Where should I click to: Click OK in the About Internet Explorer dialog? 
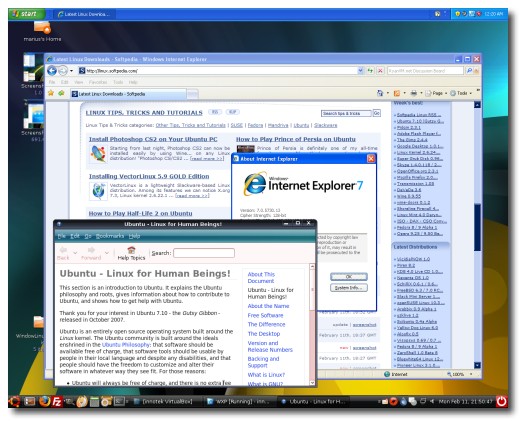tap(349, 277)
